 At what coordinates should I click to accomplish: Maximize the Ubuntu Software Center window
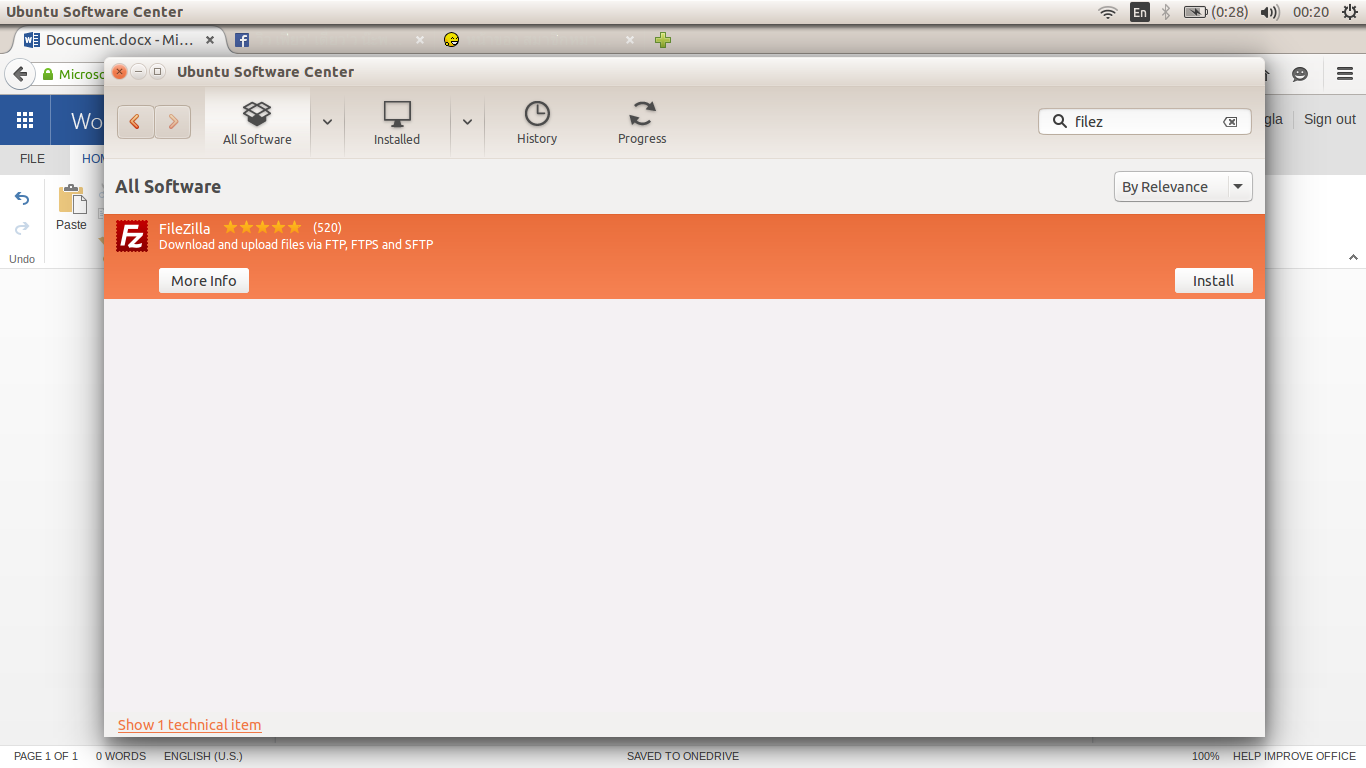157,71
